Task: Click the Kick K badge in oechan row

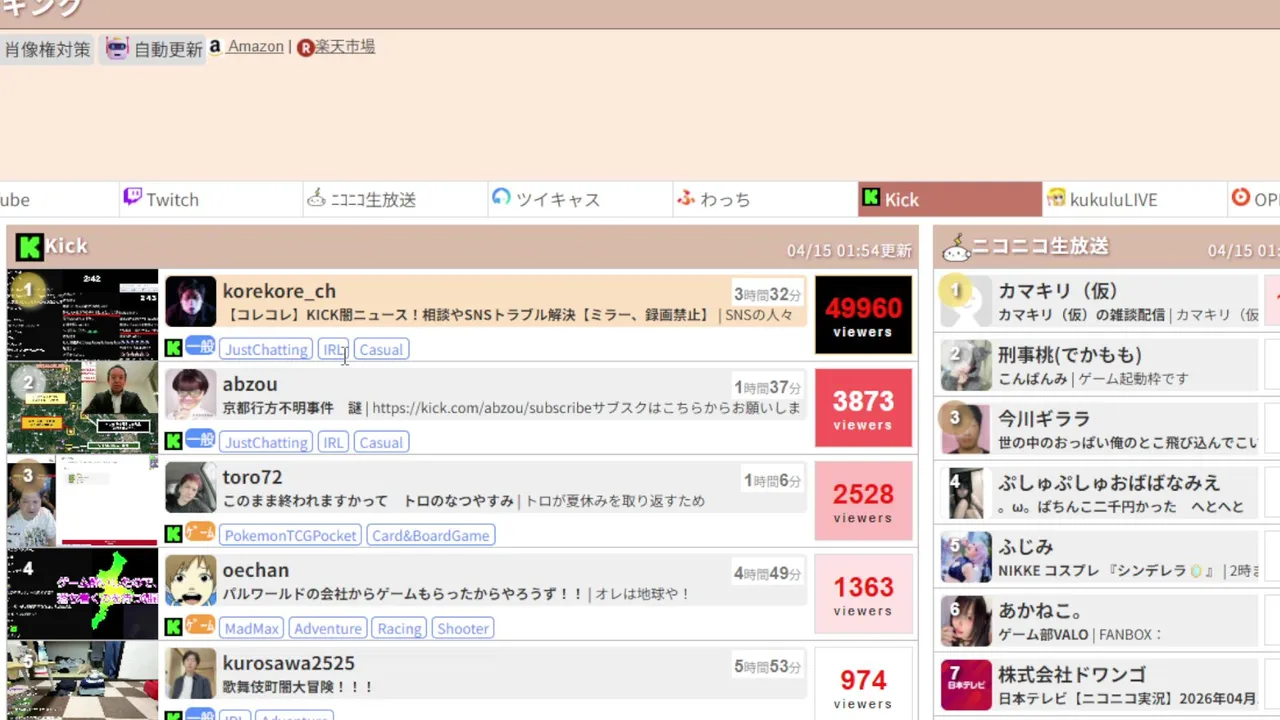Action: pos(174,627)
